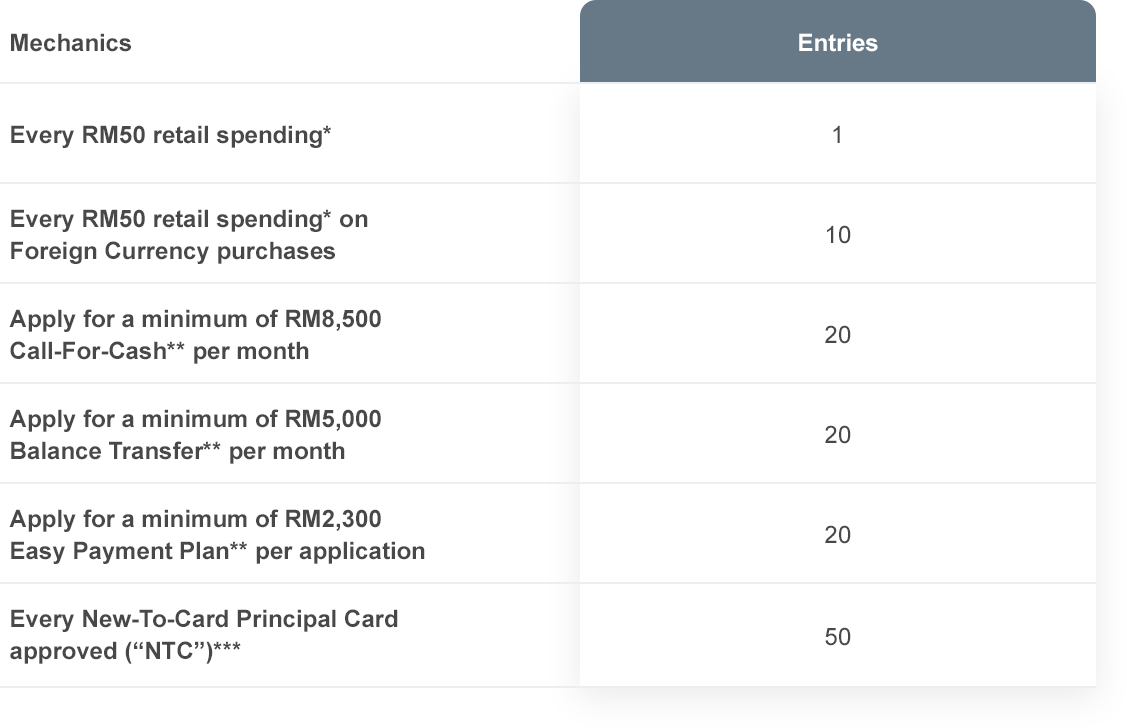Image resolution: width=1127 pixels, height=728 pixels.
Task: Click the "Balance Transfer** per month" text line
Action: [178, 451]
